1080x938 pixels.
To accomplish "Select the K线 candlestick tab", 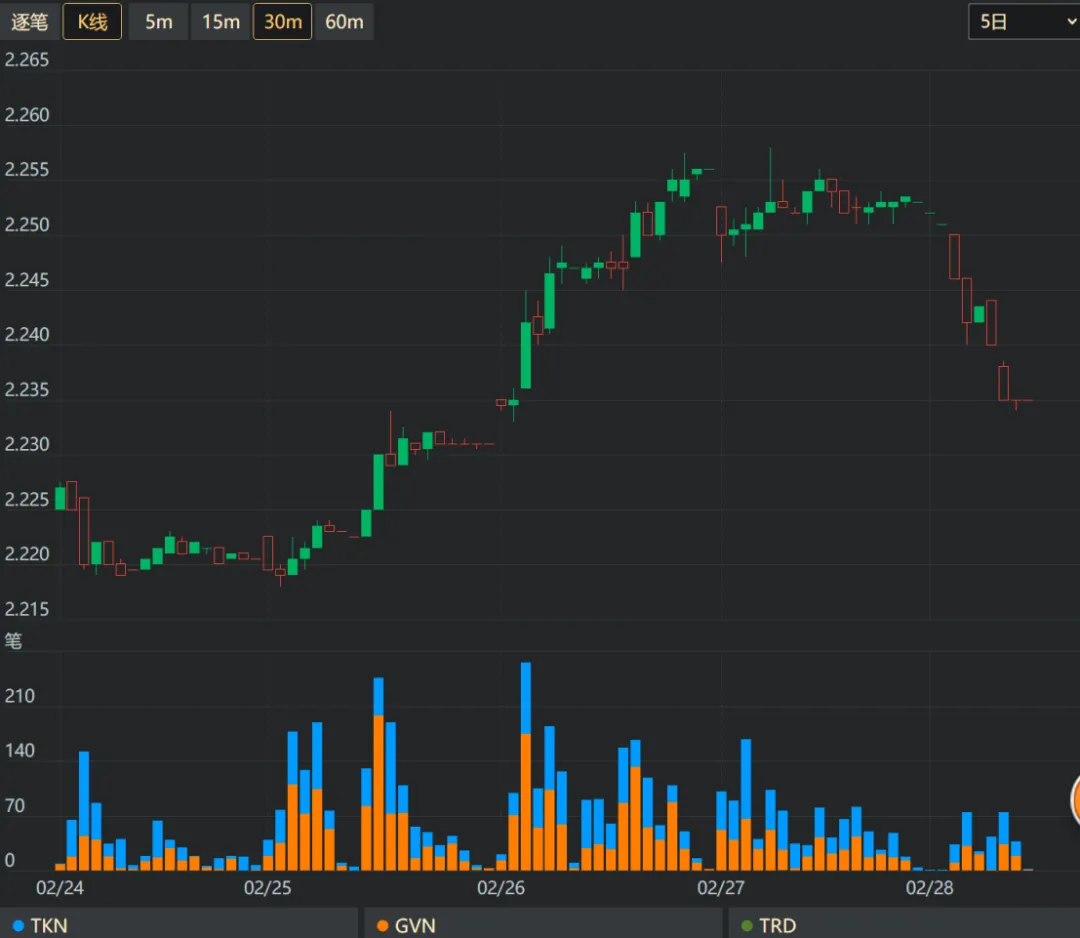I will pos(92,21).
